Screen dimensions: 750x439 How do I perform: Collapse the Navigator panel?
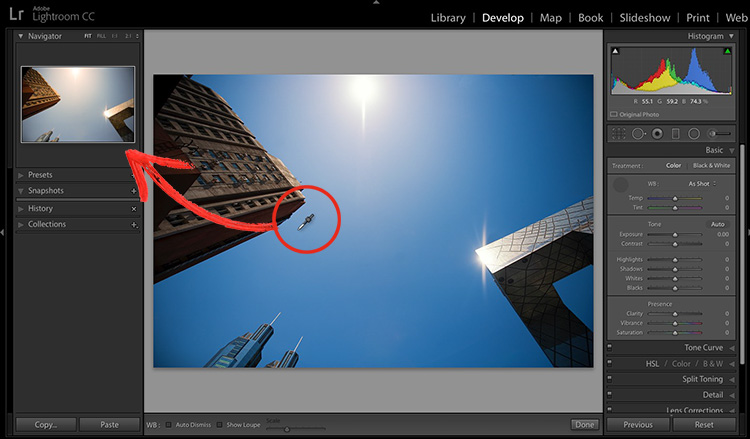(x=21, y=36)
